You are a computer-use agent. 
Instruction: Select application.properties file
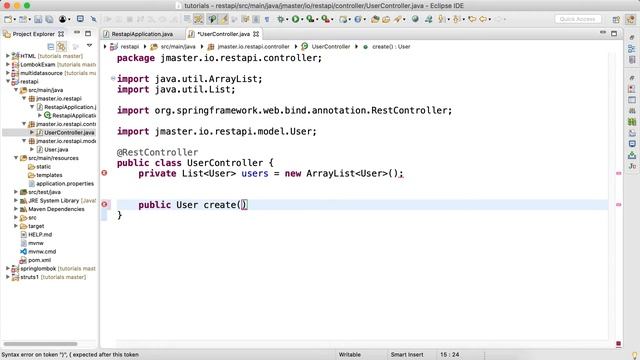pyautogui.click(x=65, y=183)
